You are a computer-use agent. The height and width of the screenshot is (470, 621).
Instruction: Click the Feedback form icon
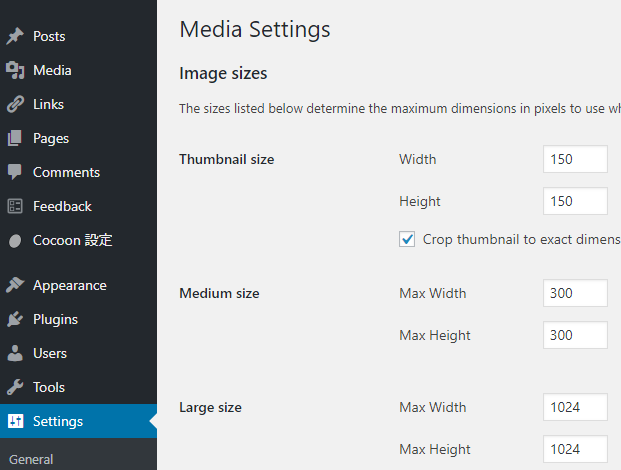tap(15, 206)
